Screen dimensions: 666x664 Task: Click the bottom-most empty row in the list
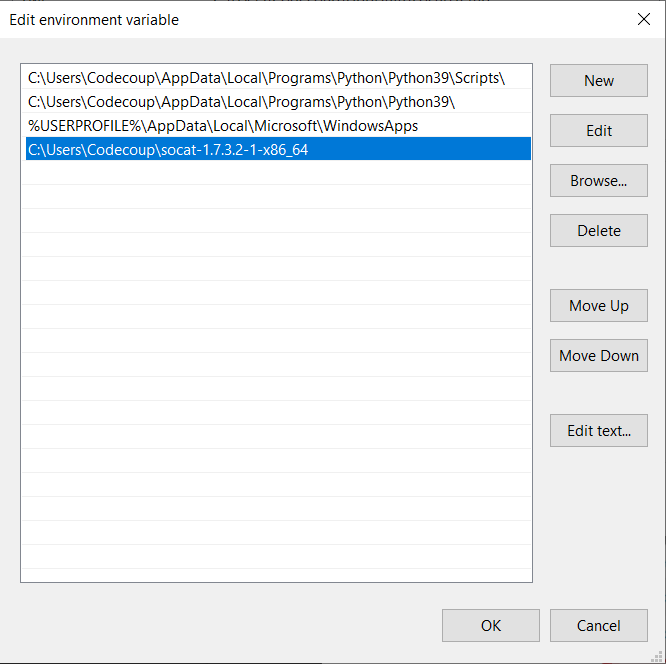pos(276,558)
